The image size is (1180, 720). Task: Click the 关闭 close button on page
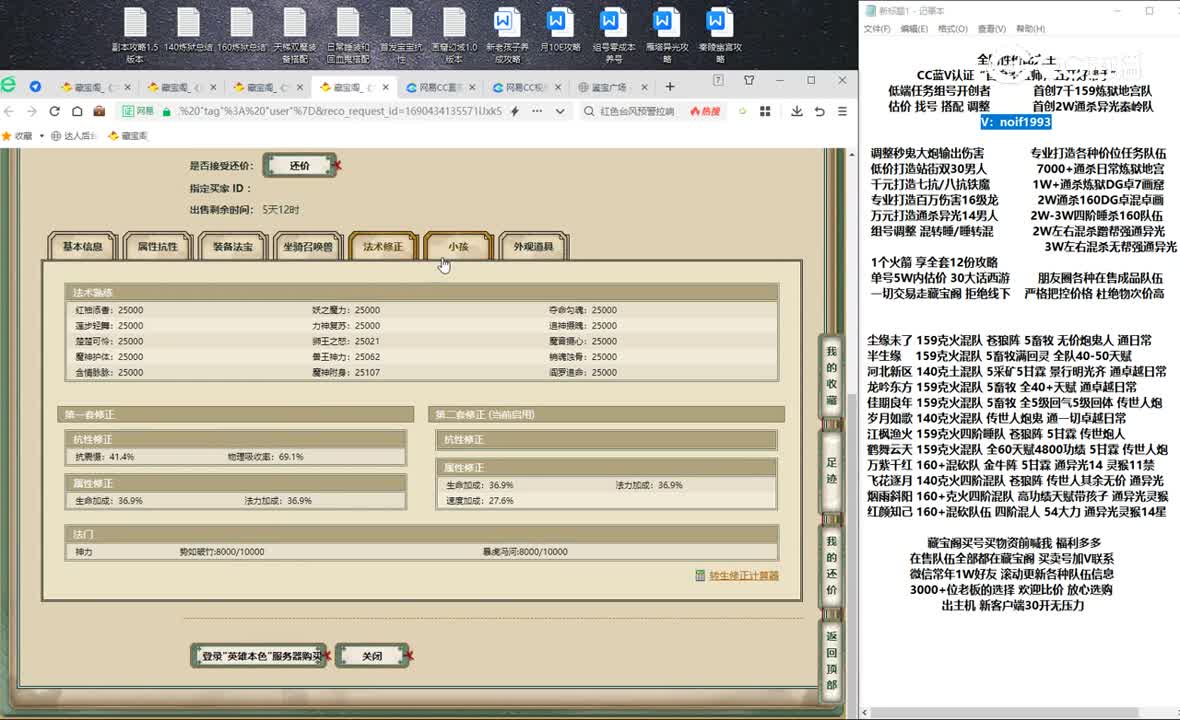click(x=372, y=656)
